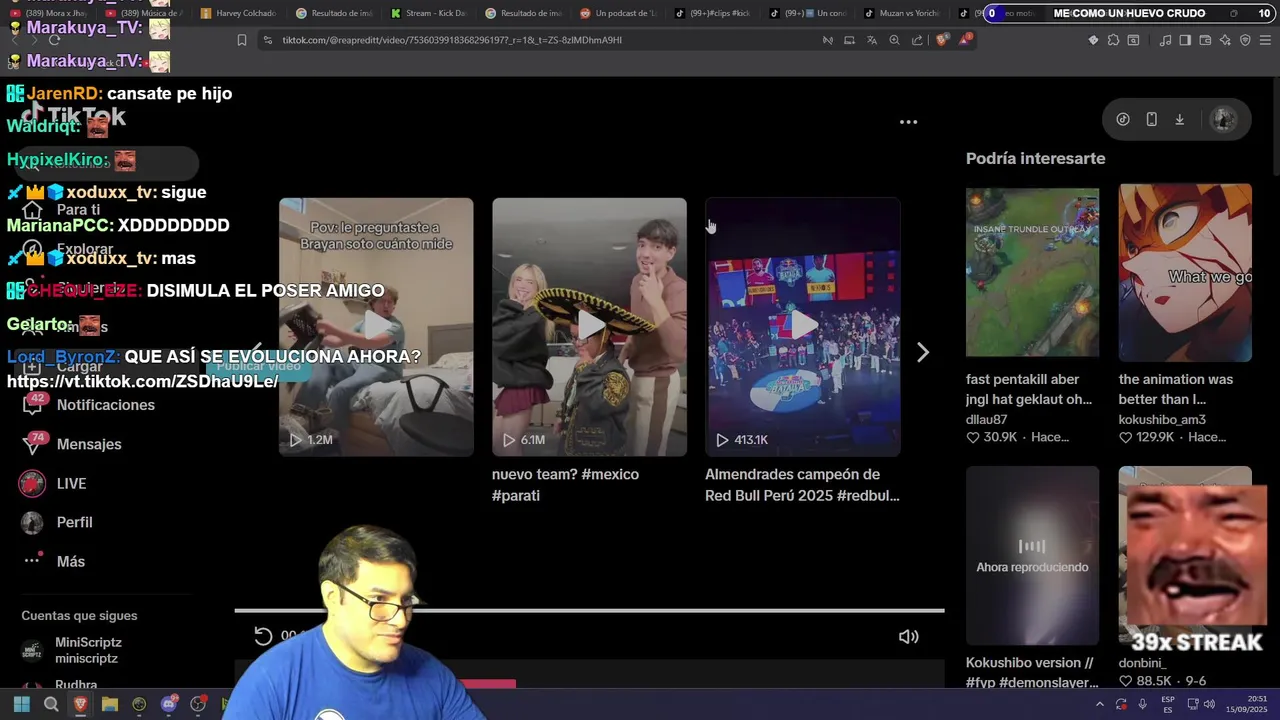The width and height of the screenshot is (1280, 720).
Task: Open the Windows Start button
Action: (x=21, y=704)
